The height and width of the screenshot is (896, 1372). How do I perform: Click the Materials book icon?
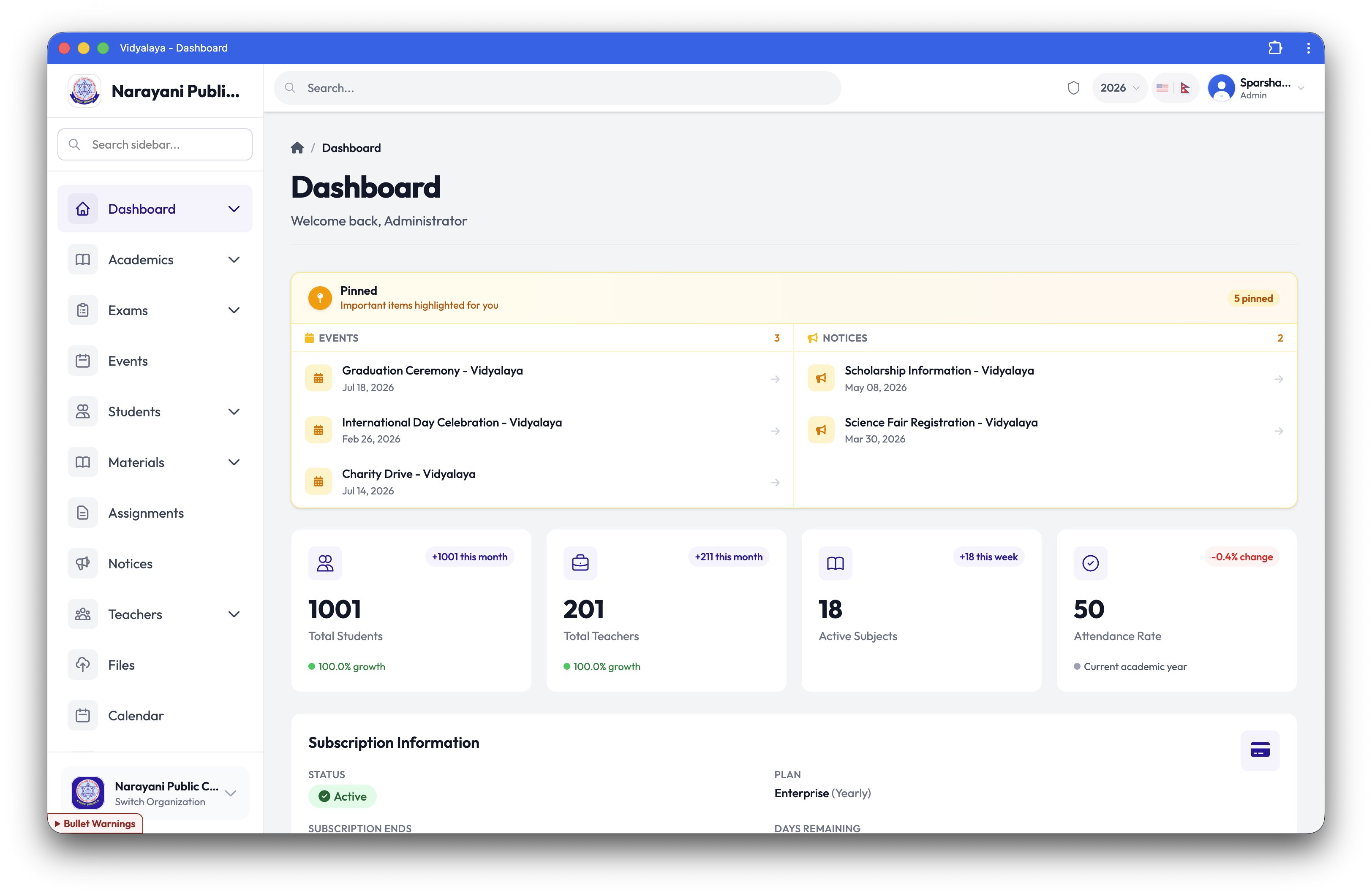click(83, 462)
